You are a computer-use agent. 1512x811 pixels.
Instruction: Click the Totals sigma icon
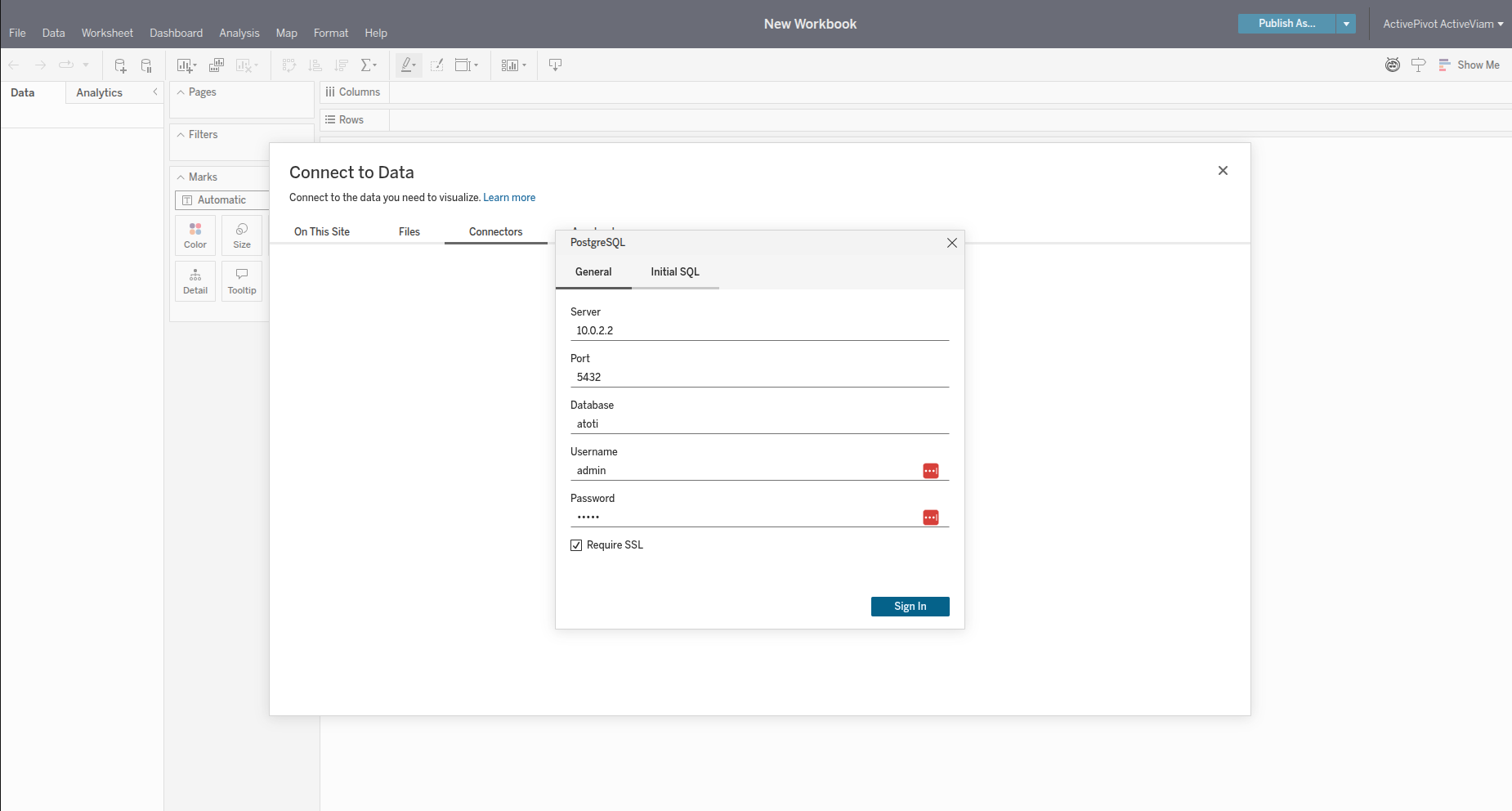pos(369,65)
